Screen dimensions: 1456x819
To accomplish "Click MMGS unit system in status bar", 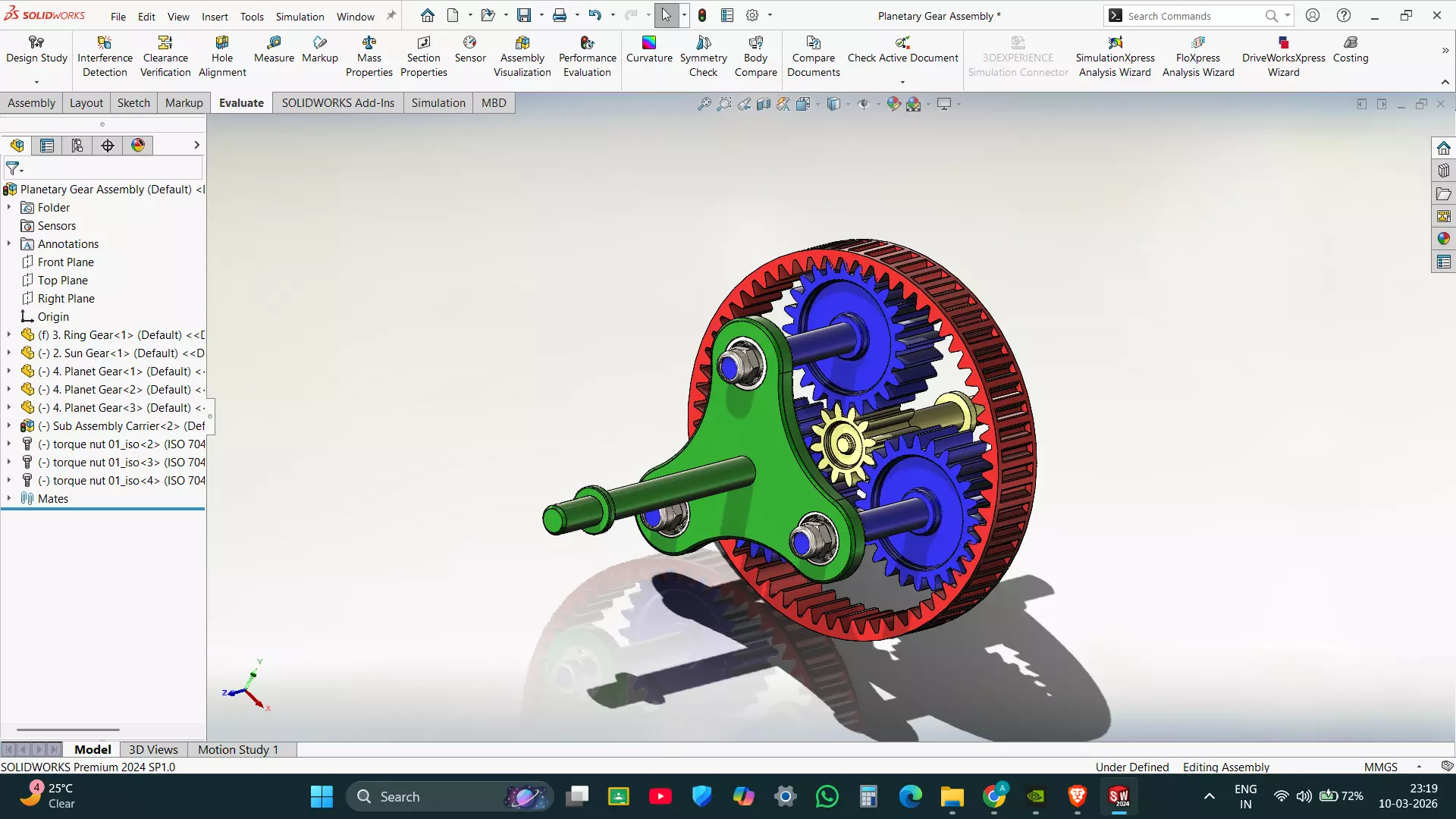I will (1380, 767).
